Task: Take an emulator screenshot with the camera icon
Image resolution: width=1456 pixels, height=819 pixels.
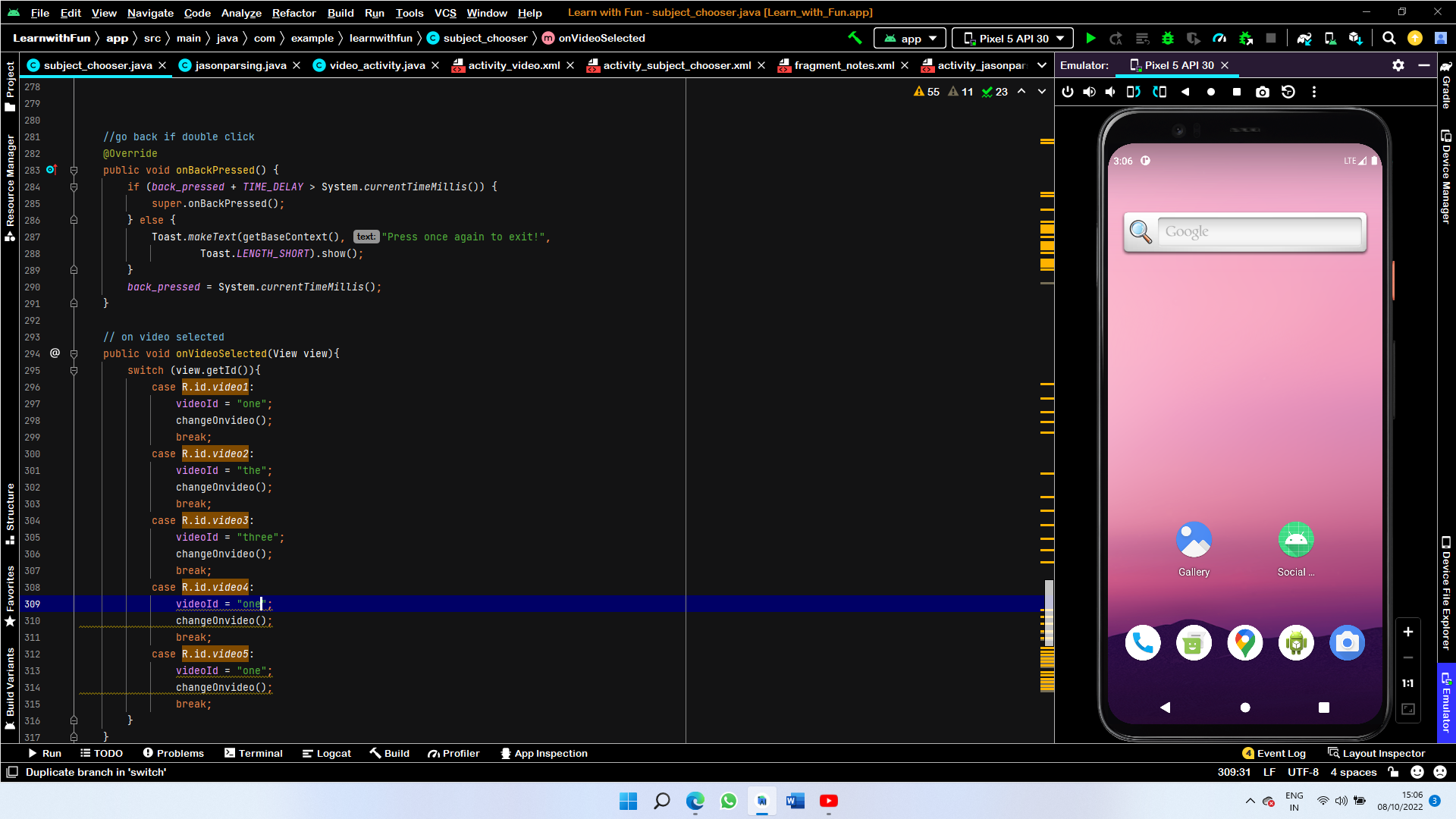Action: (x=1262, y=92)
